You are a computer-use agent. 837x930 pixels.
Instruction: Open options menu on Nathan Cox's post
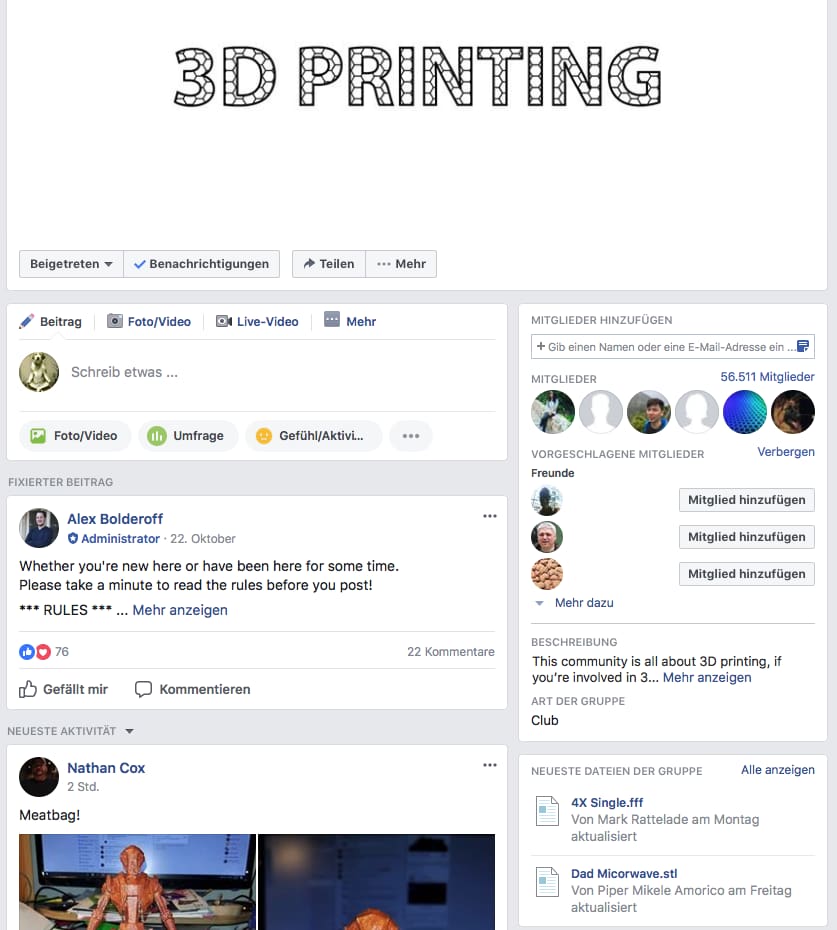489,765
